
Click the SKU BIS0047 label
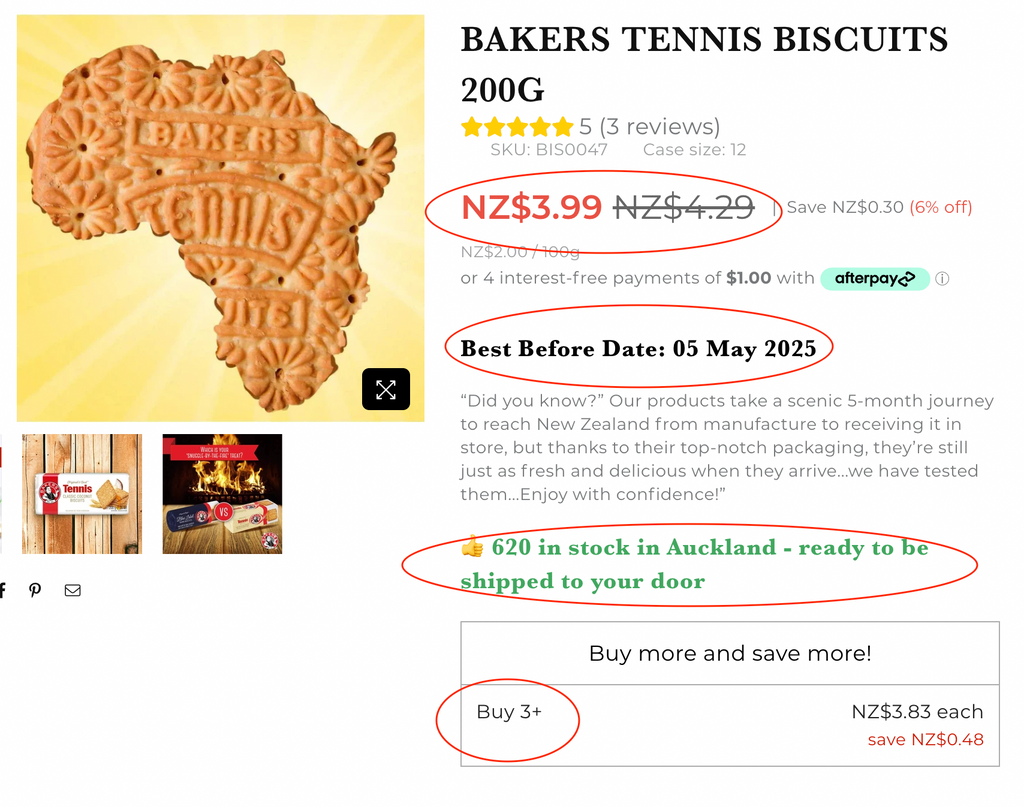548,150
